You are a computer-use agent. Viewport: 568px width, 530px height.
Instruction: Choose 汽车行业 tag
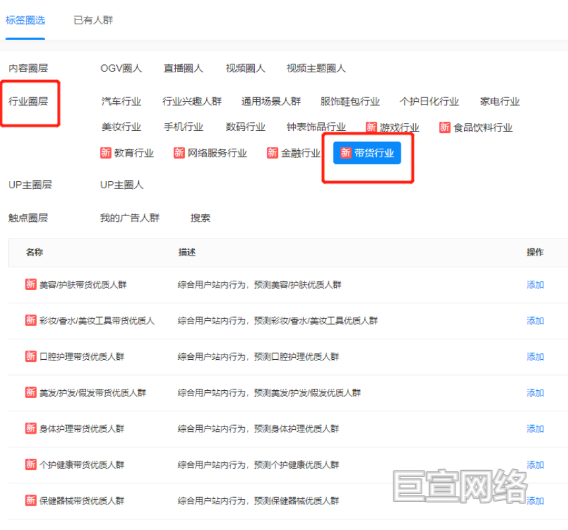[121, 101]
